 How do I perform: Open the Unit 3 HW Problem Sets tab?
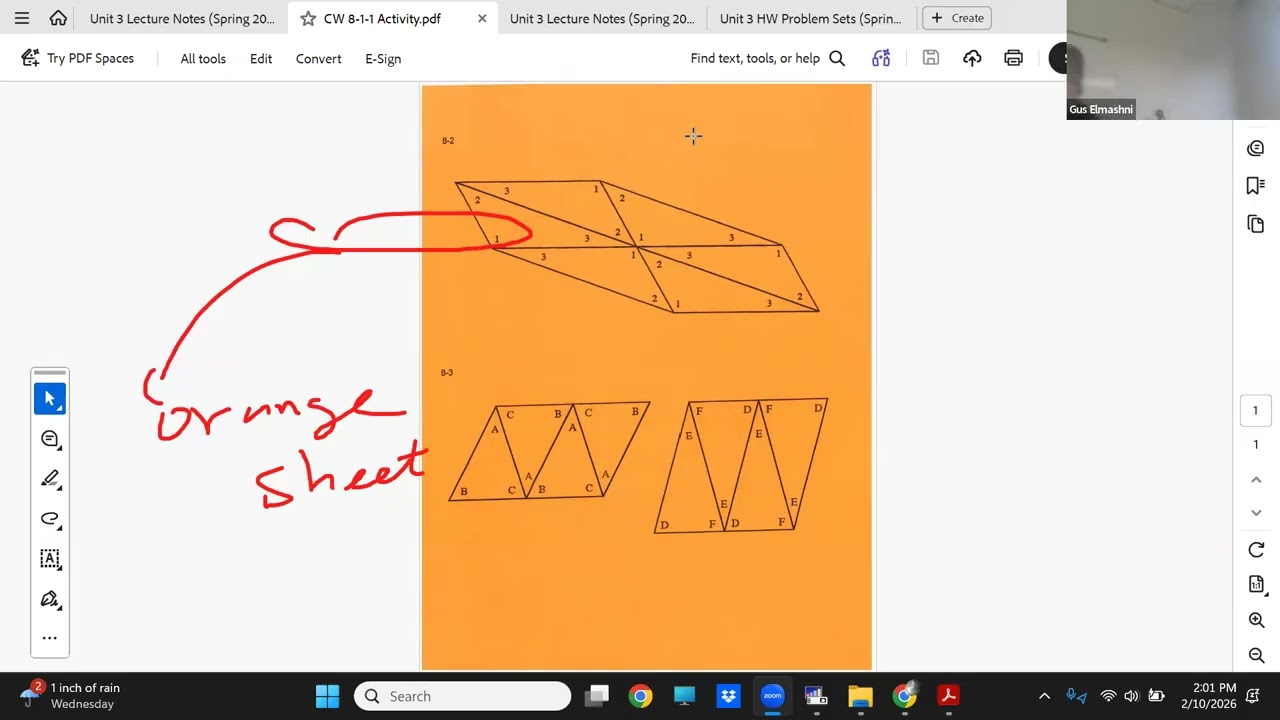[x=810, y=18]
